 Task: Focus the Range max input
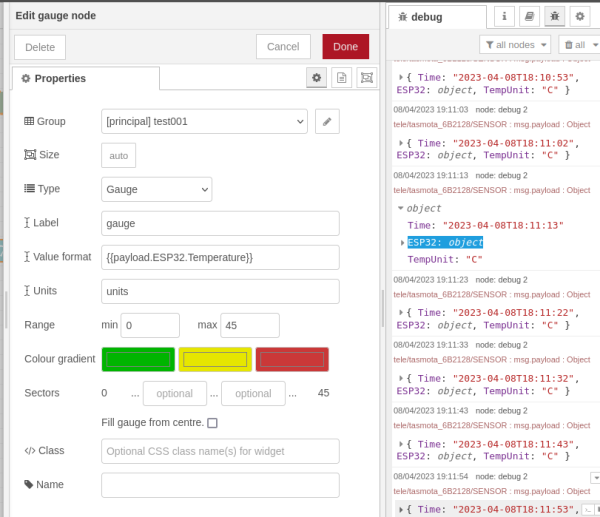tap(250, 326)
